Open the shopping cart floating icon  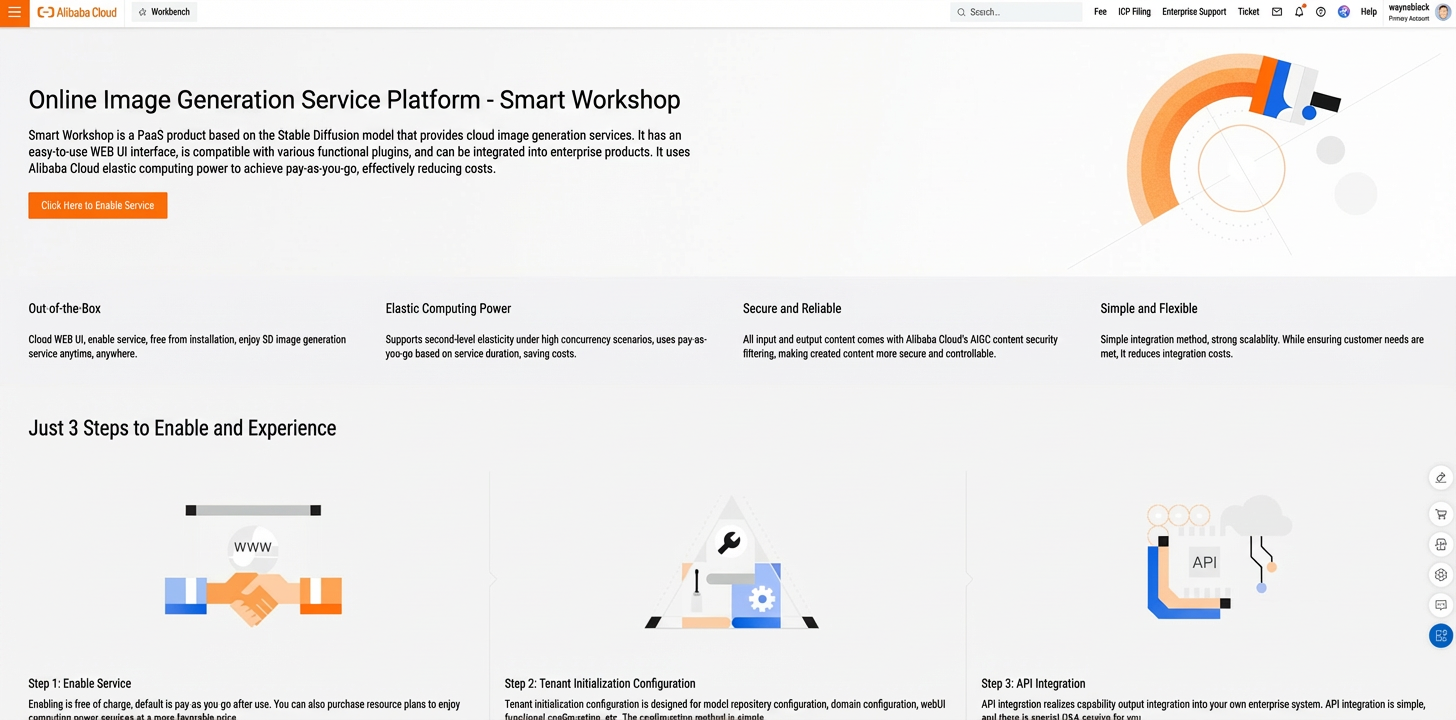coord(1441,515)
